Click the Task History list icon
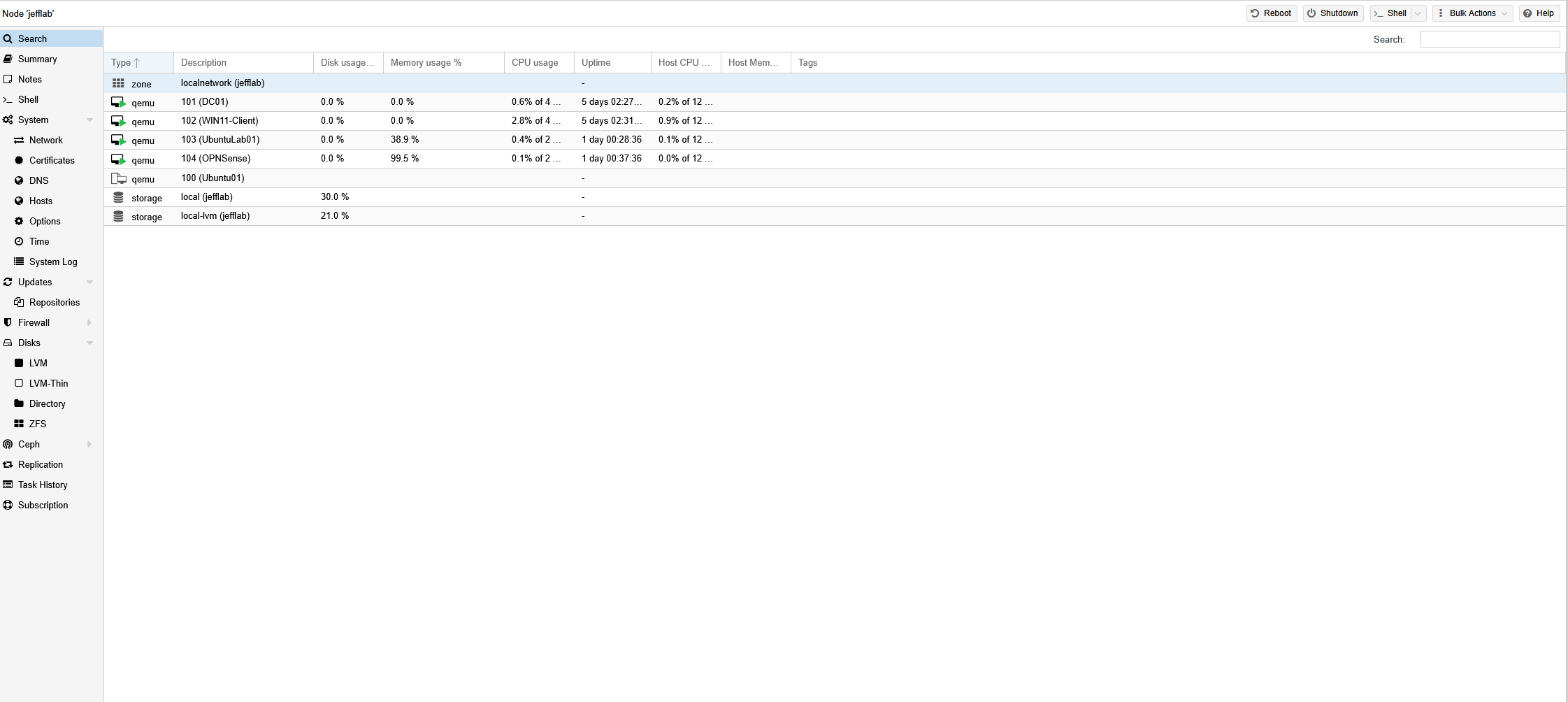This screenshot has width=1568, height=702. click(x=8, y=485)
